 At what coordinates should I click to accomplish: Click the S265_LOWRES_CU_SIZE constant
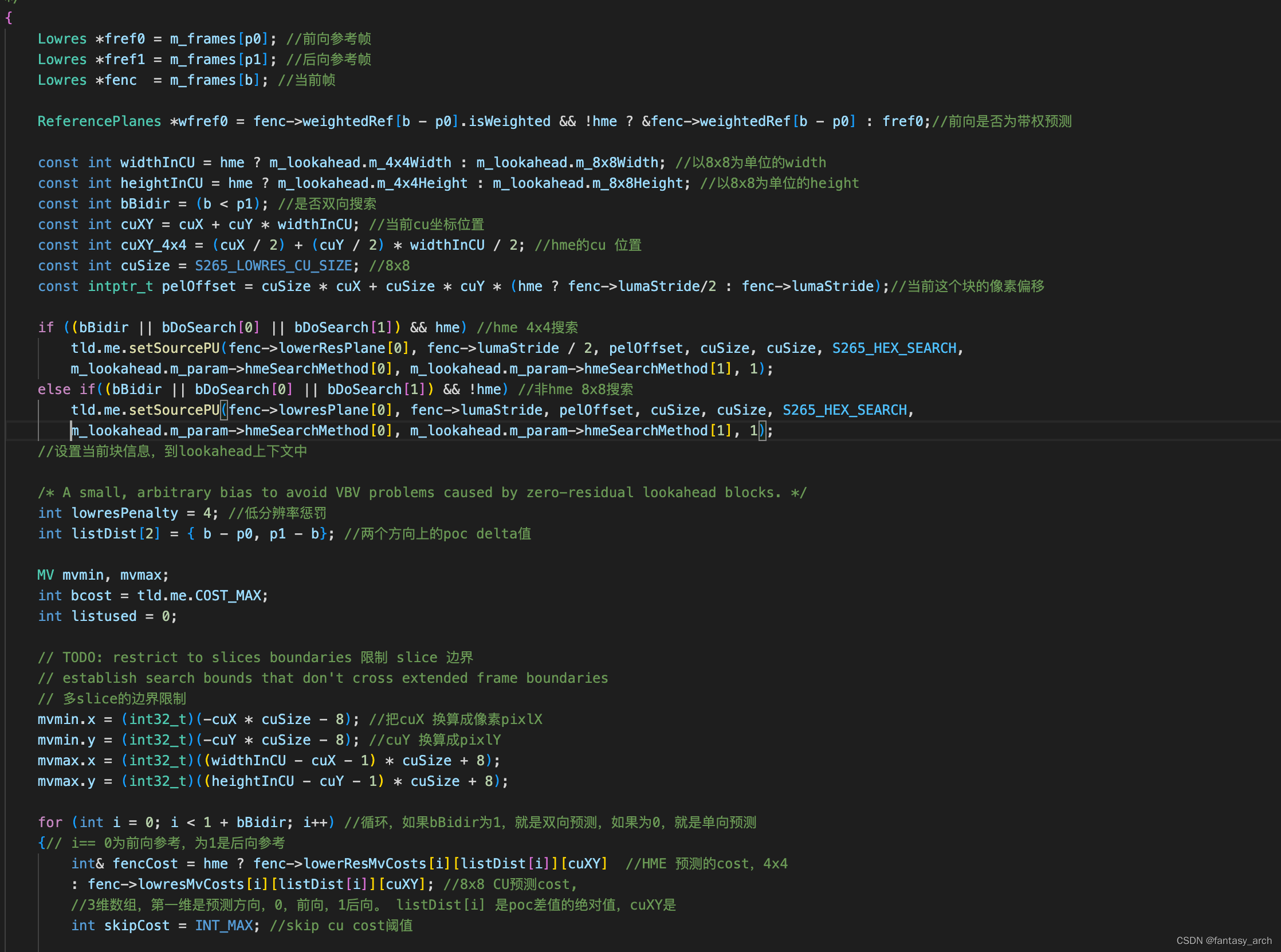point(273,266)
